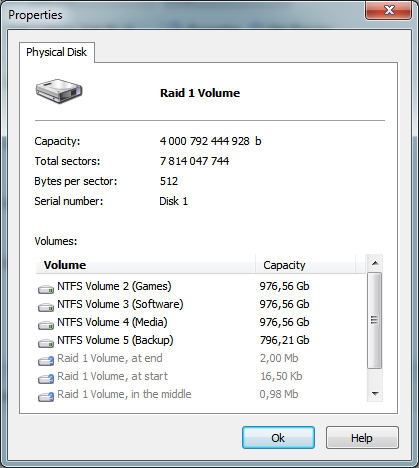Select the NTFS Volume 3 (Software) drive icon

[x=46, y=307]
